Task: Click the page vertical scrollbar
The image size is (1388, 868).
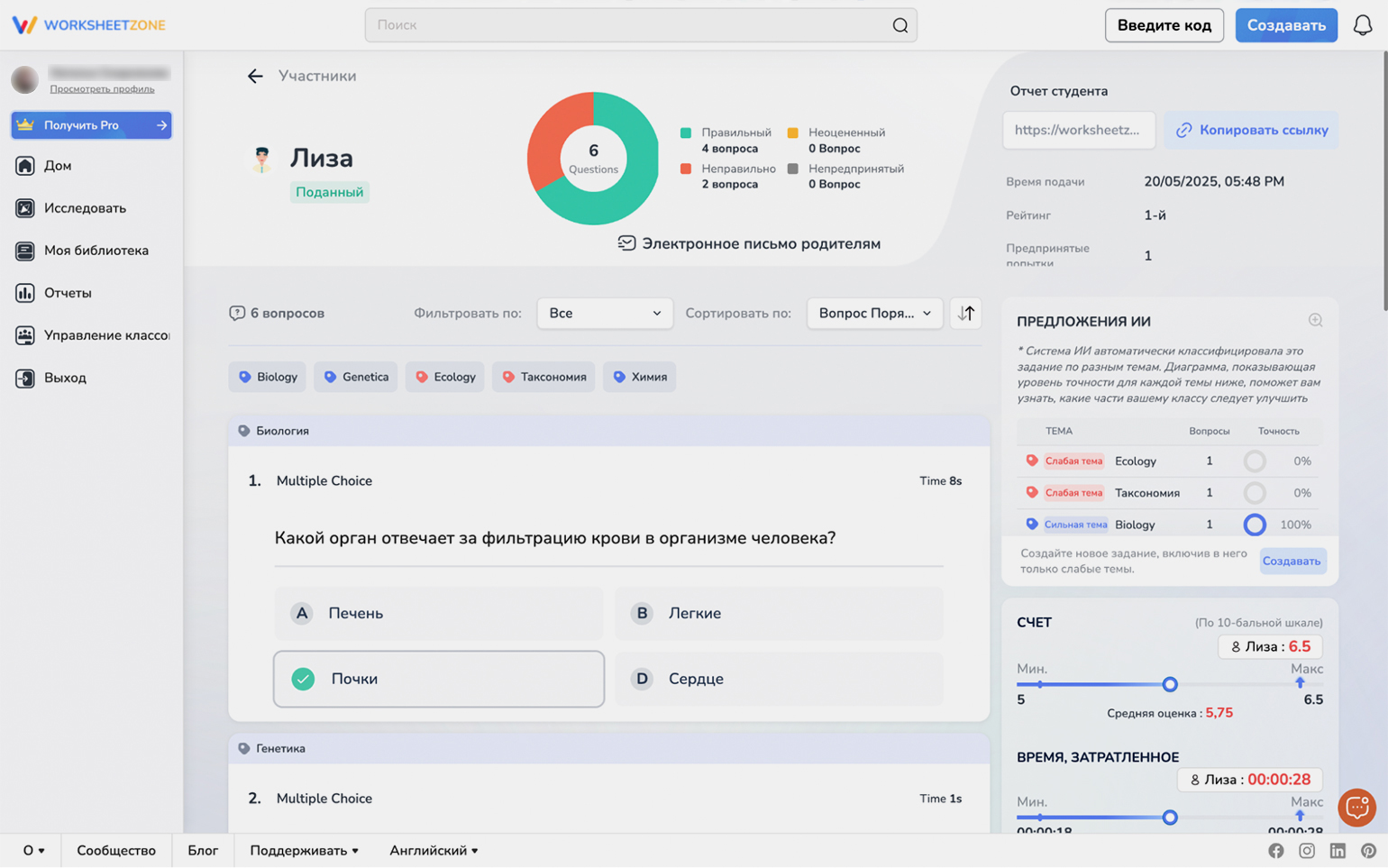Action: coord(1383,180)
